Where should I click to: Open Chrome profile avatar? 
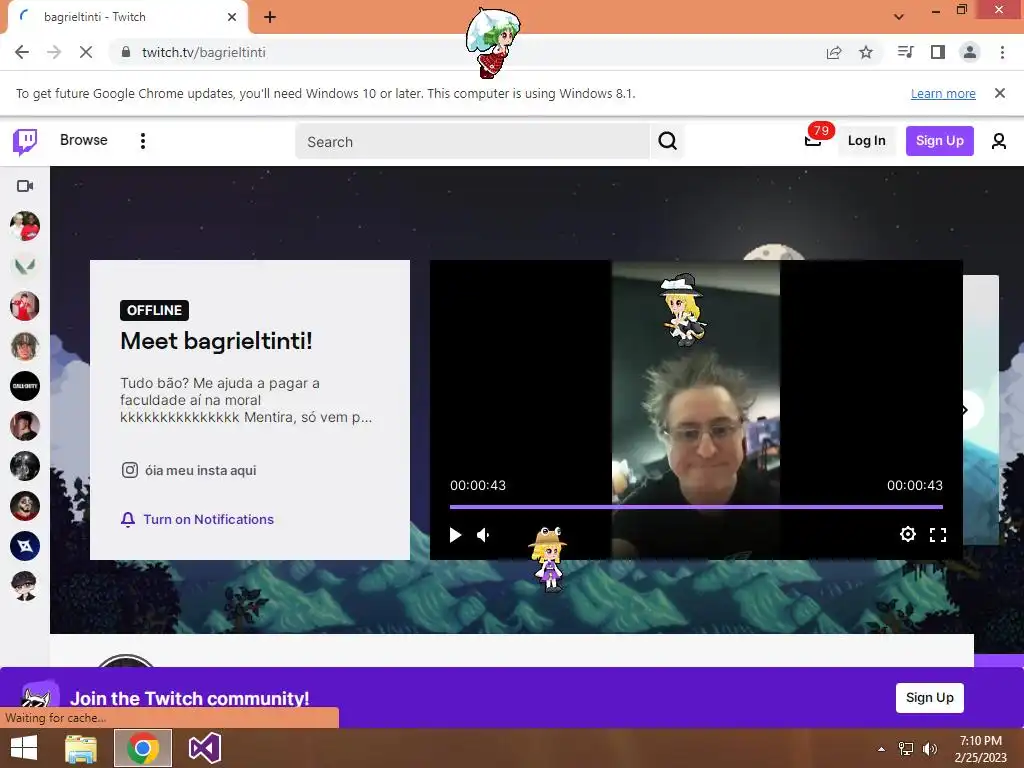pyautogui.click(x=970, y=52)
